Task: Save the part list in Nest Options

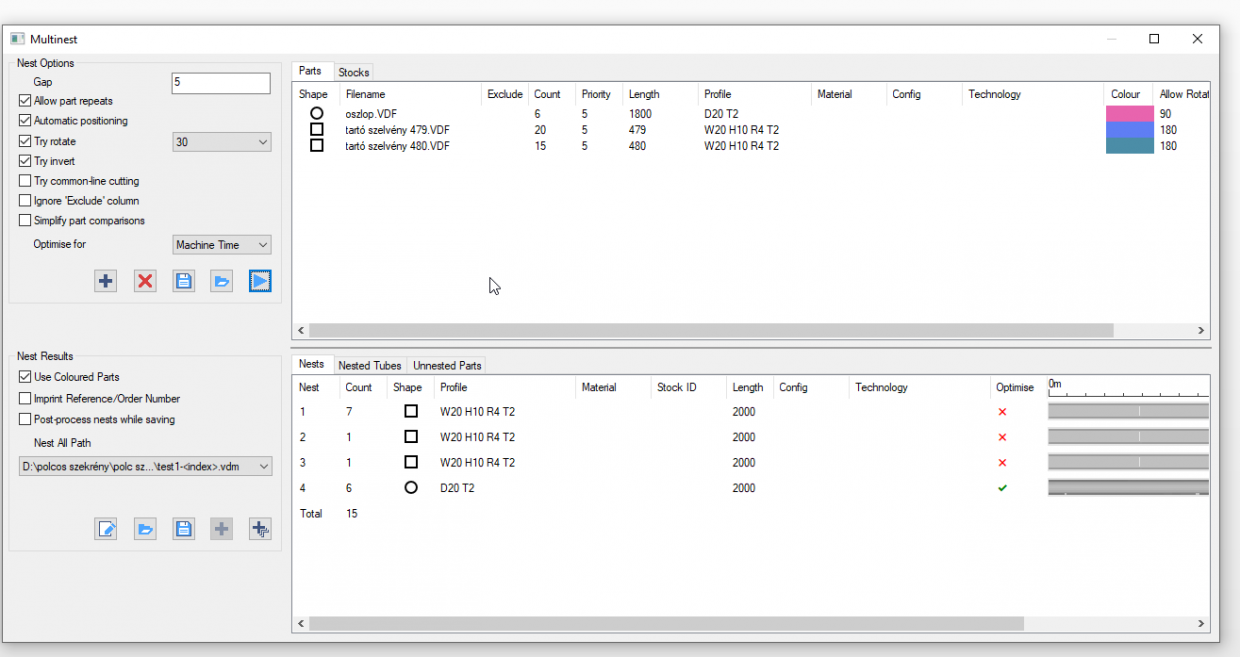Action: click(x=184, y=281)
